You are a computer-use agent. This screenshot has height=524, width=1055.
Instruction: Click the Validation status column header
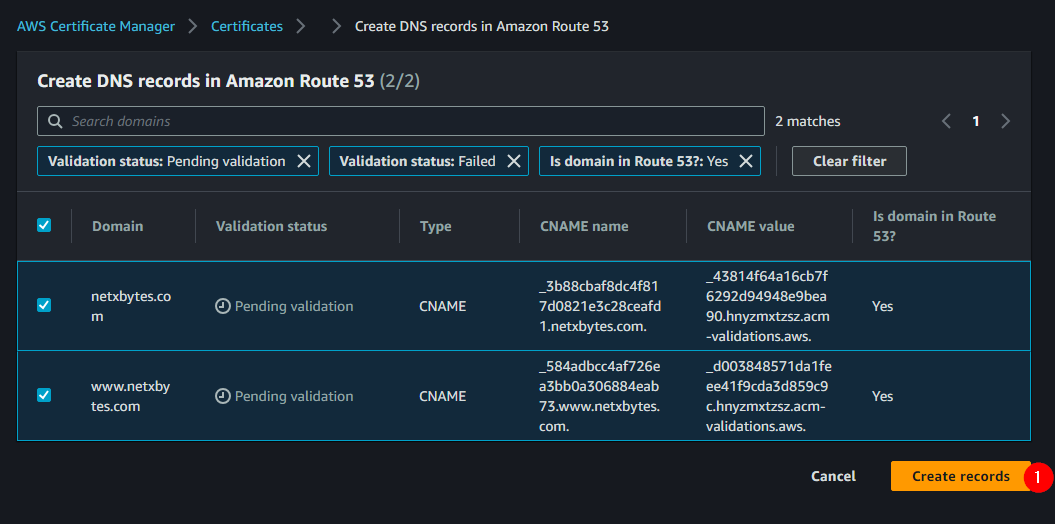coord(271,226)
